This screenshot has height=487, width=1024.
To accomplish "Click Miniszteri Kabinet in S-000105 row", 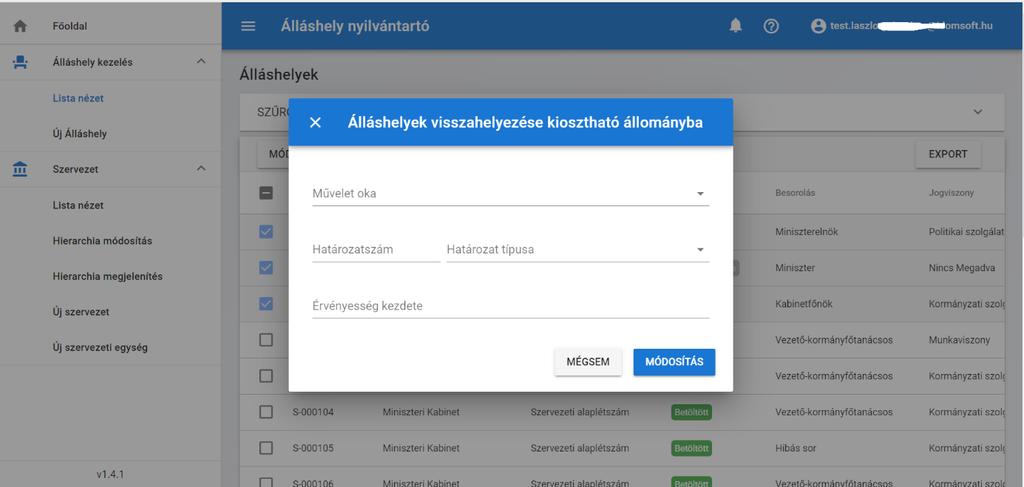I will (421, 448).
